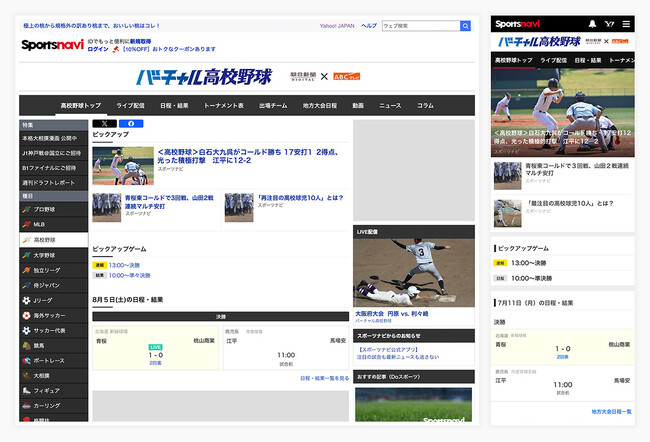
Task: Open the 地方大会日程 nav tab
Action: (320, 106)
